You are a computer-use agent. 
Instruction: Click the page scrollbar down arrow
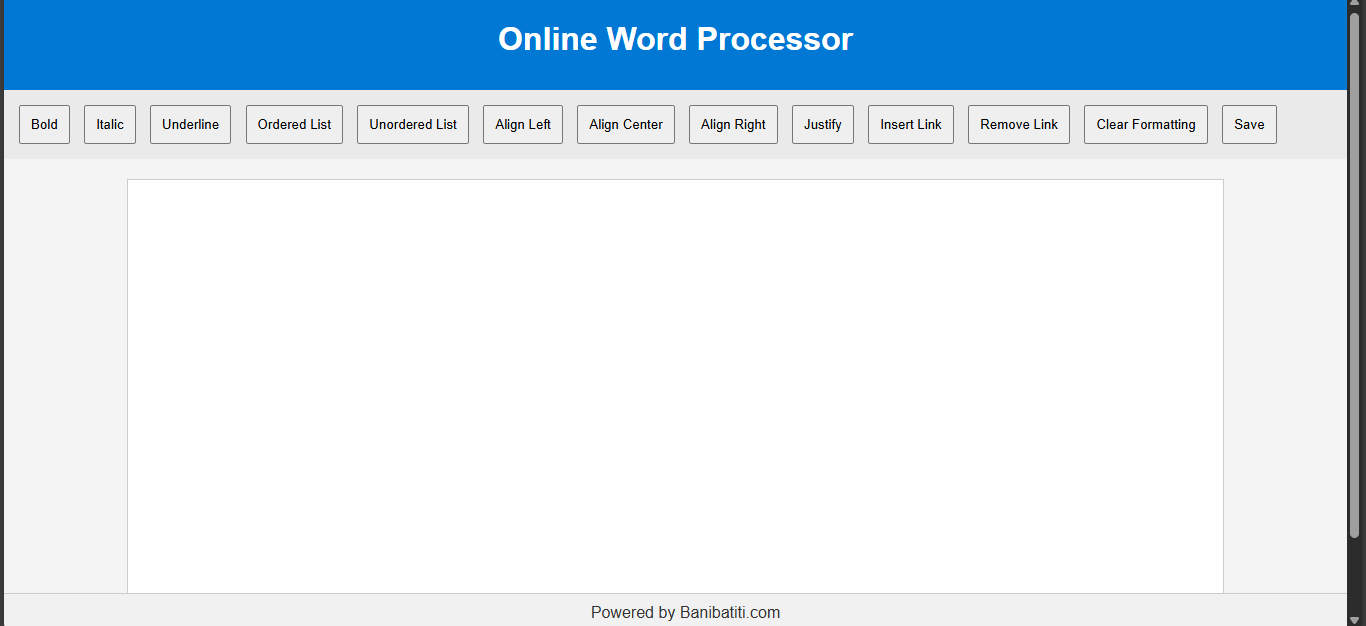tap(1356, 619)
